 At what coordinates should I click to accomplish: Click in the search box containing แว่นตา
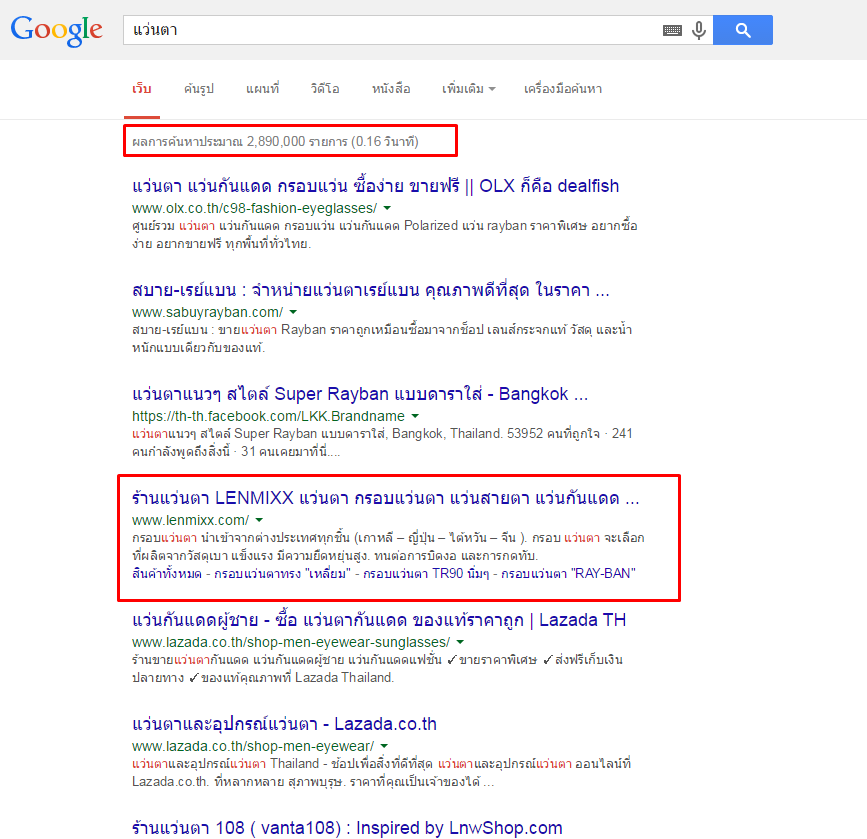[x=390, y=30]
